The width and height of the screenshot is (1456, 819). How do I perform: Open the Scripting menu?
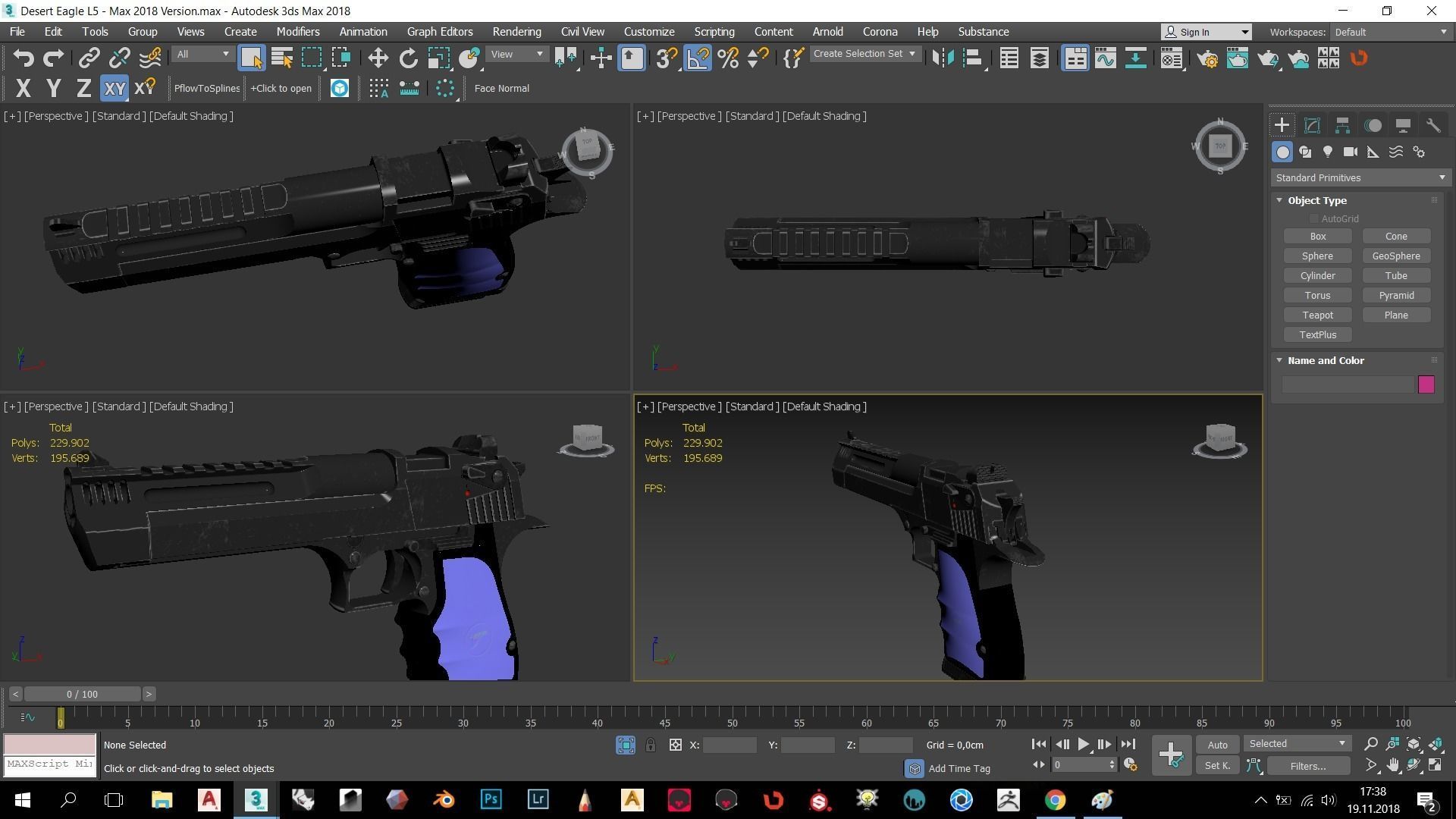coord(714,32)
